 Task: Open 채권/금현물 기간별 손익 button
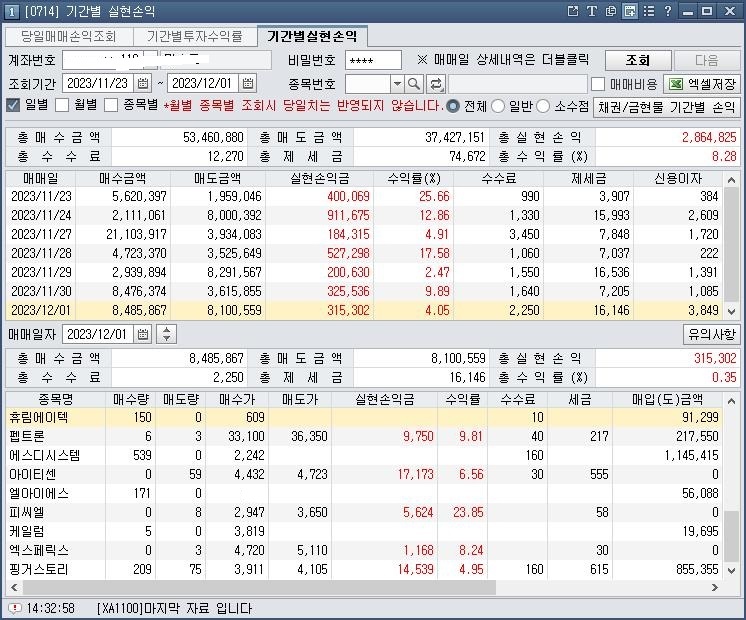pos(667,107)
